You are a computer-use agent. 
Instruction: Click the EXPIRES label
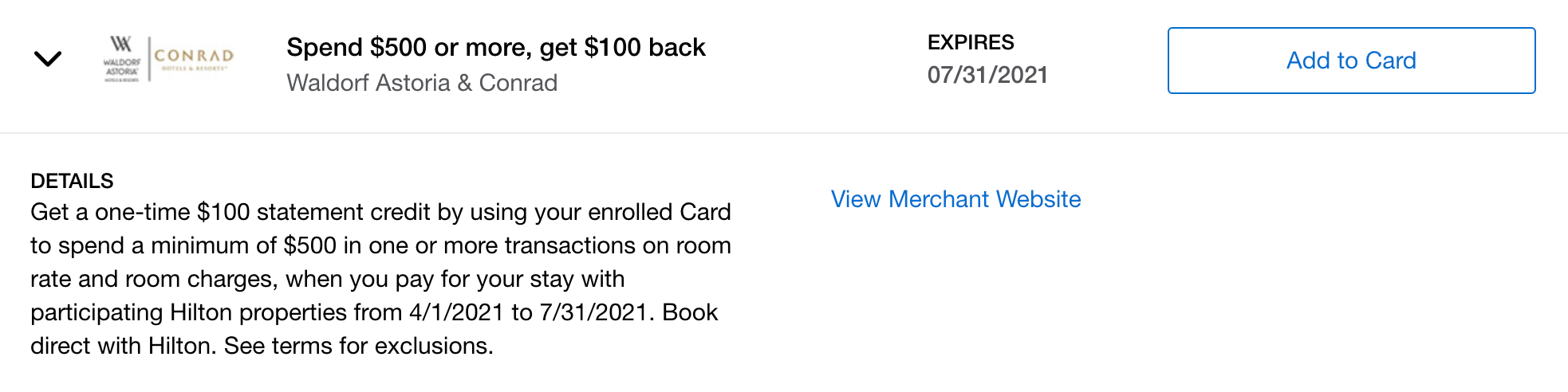971,42
